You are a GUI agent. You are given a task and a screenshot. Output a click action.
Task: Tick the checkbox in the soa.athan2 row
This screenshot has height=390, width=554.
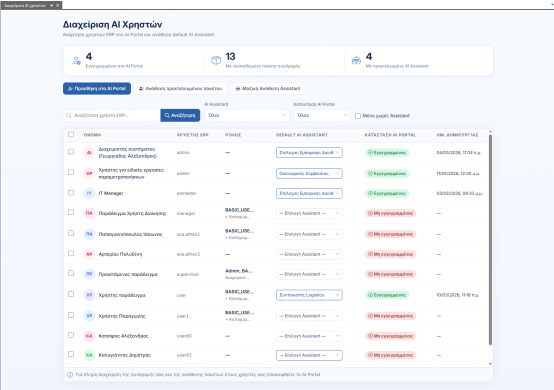(x=71, y=253)
